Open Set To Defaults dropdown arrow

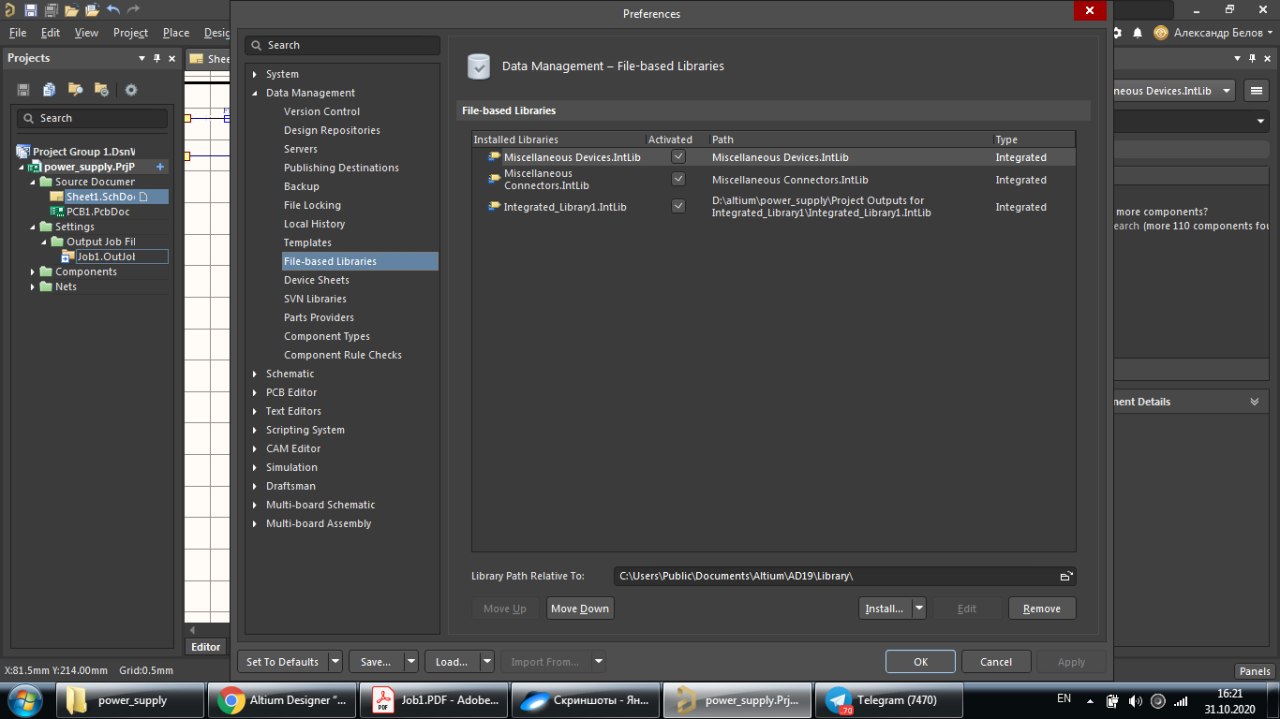(x=335, y=662)
